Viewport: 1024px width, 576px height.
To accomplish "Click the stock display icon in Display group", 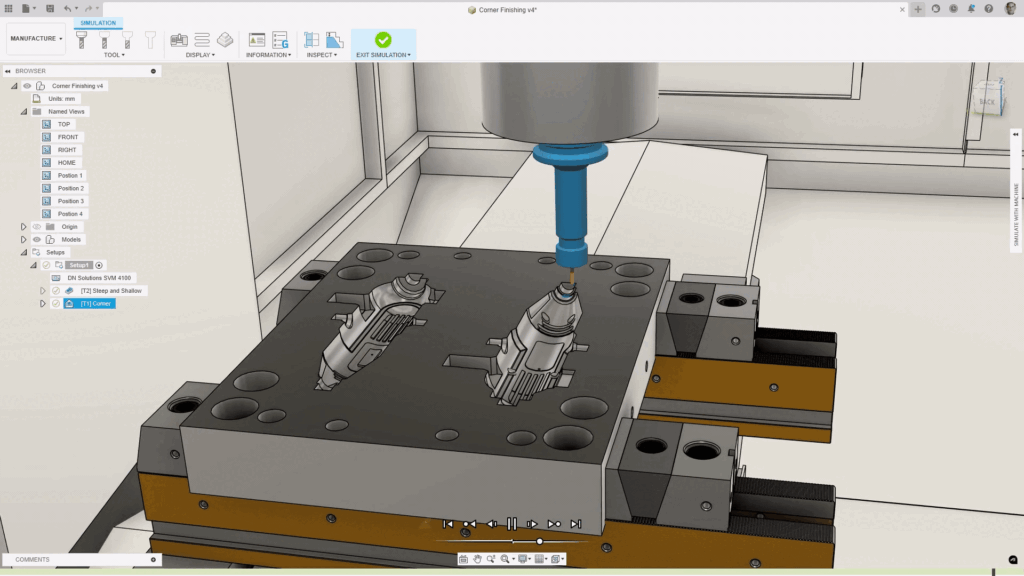I will point(226,40).
